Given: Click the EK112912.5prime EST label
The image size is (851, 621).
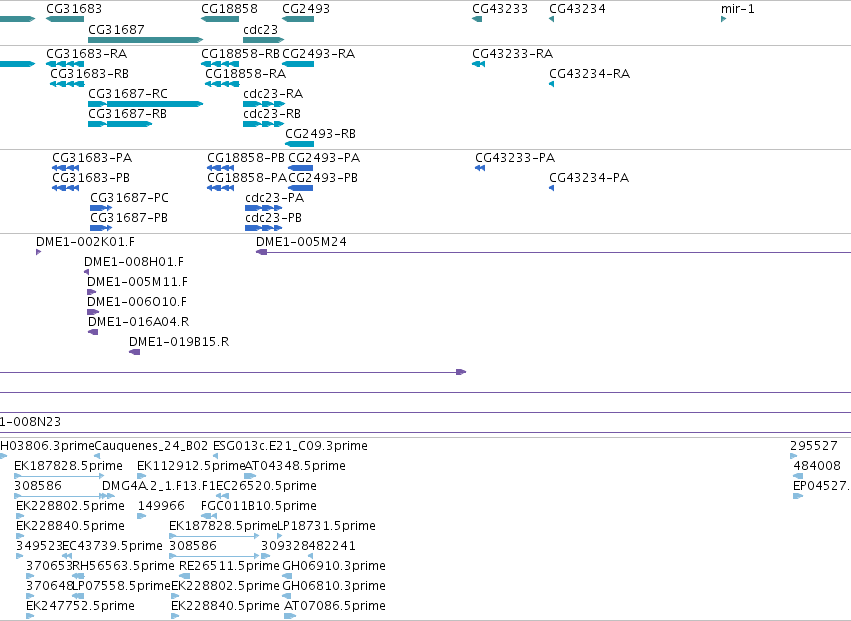Looking at the screenshot, I should click(x=191, y=466).
